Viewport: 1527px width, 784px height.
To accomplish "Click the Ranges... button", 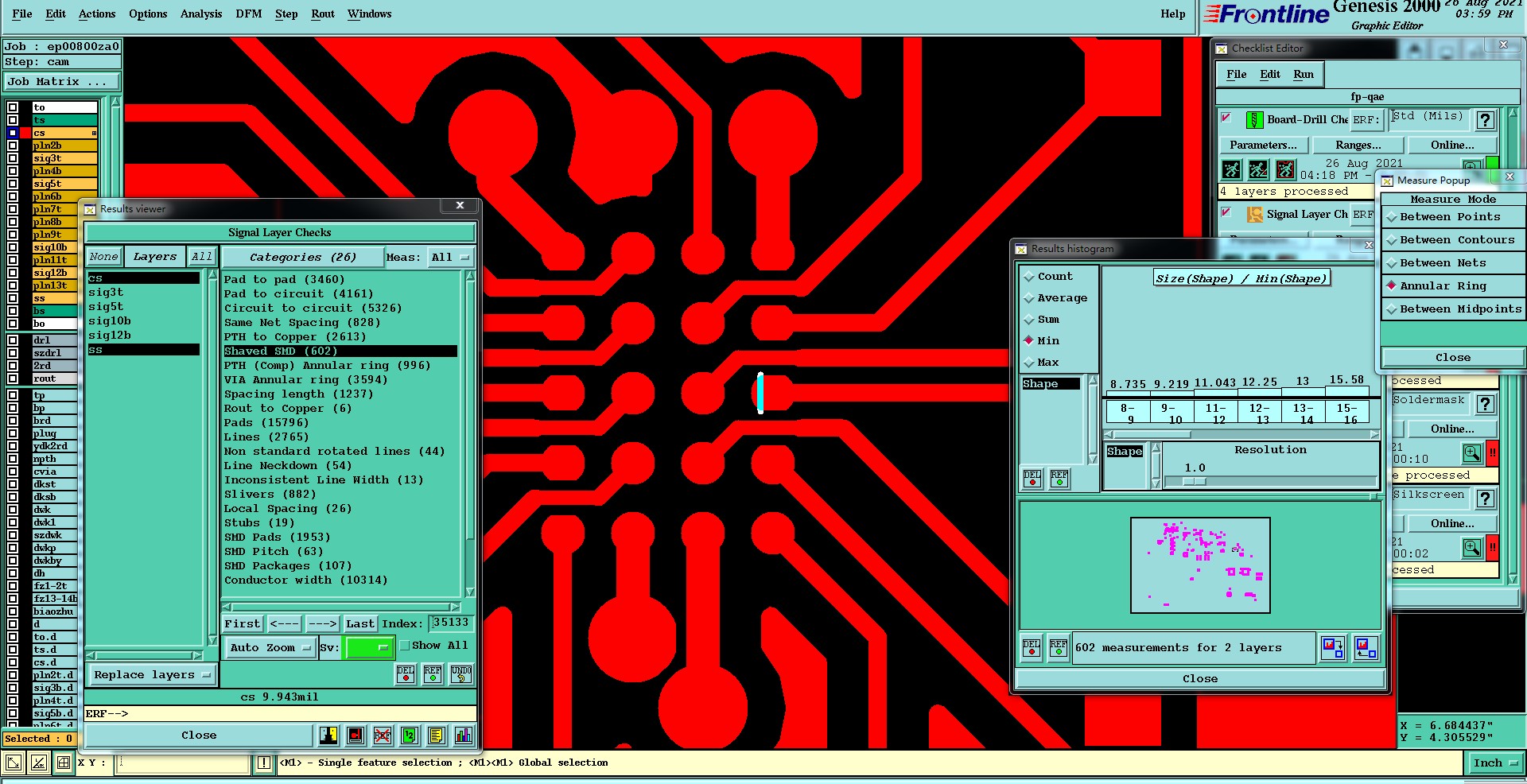I will click(1358, 146).
